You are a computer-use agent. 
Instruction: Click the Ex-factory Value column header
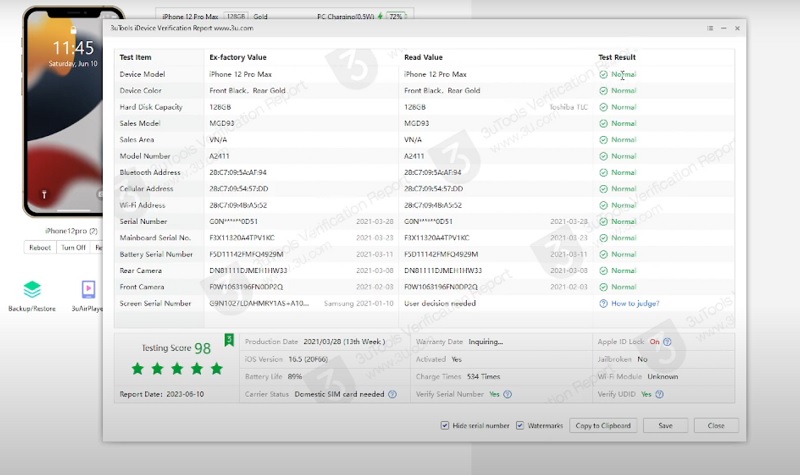238,58
